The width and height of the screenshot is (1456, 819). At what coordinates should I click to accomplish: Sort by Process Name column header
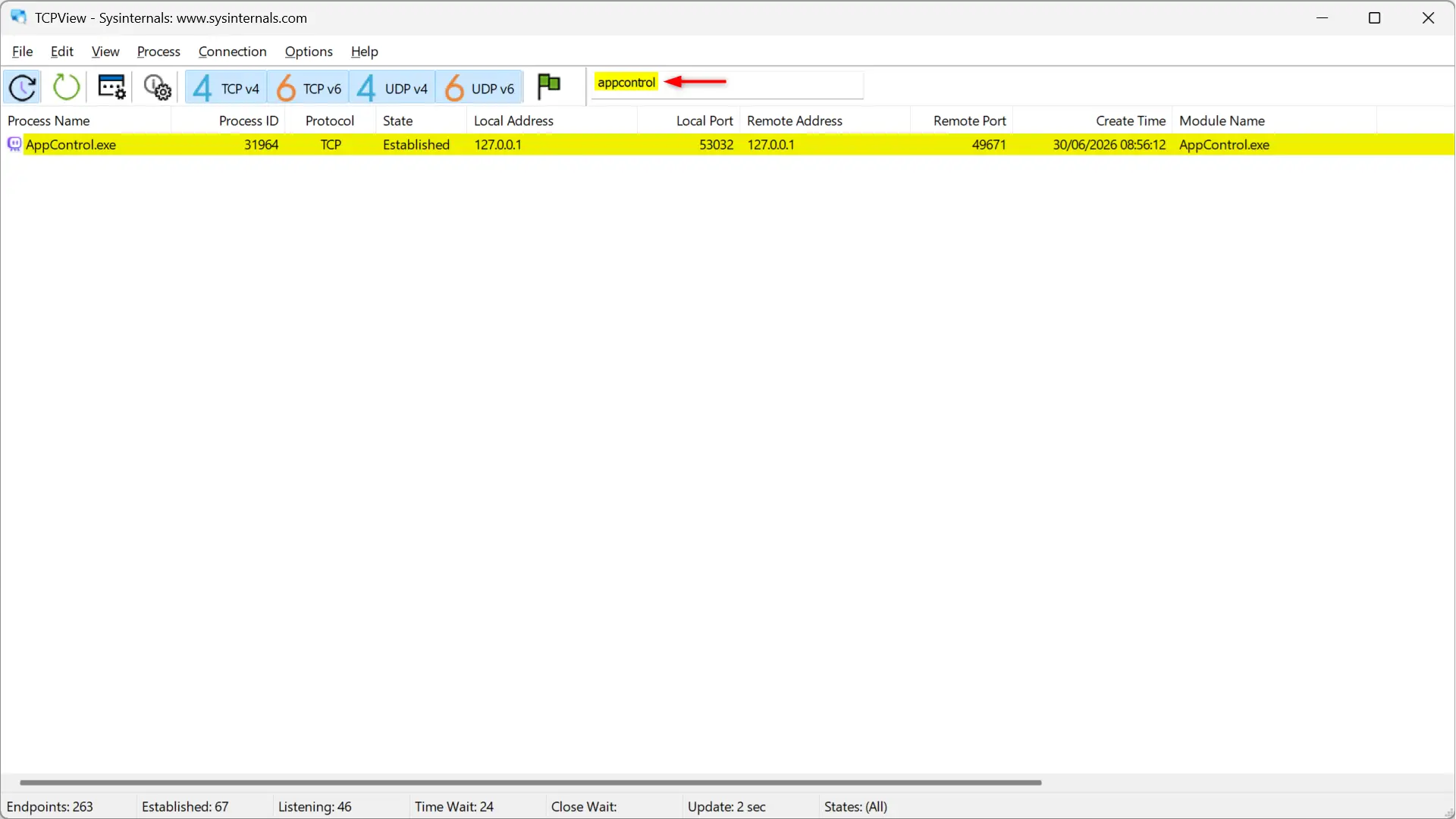pos(86,121)
